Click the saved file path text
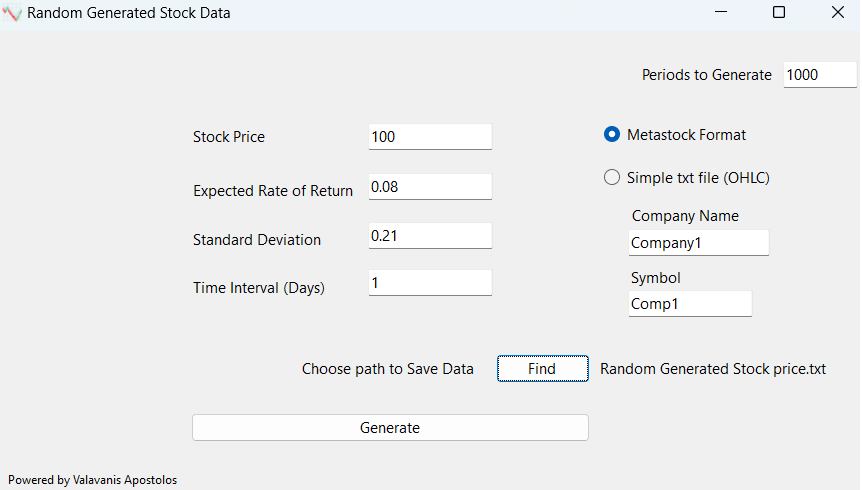Image resolution: width=862 pixels, height=490 pixels. point(713,369)
